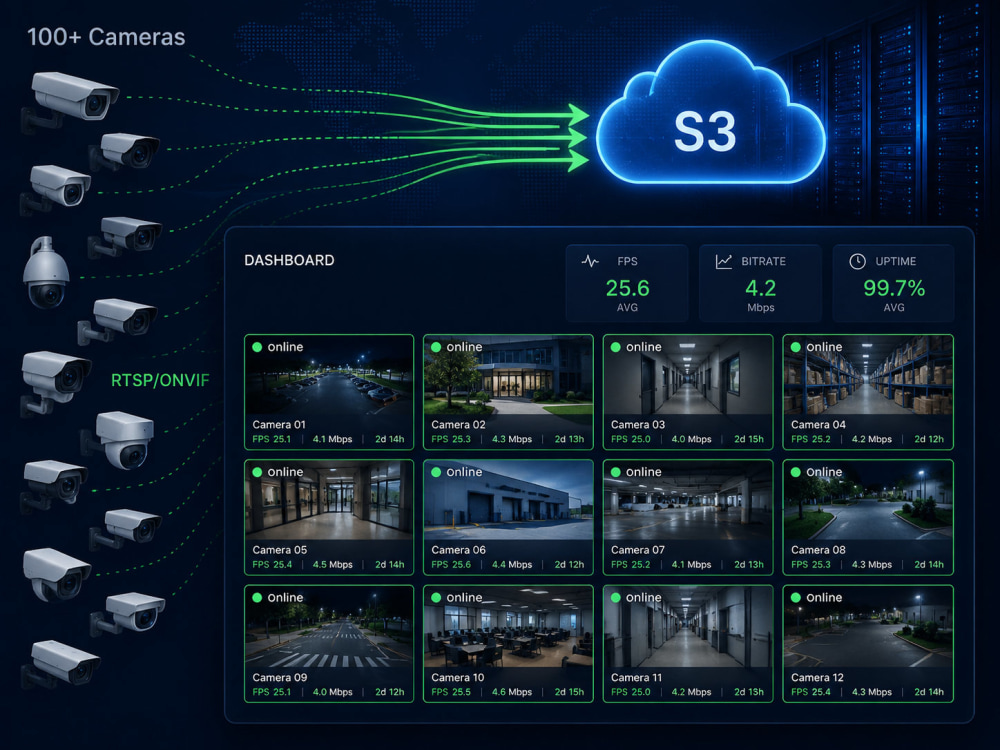Select the FPS 25.6 AVG stat card
Image resolution: width=1000 pixels, height=750 pixels.
(x=627, y=283)
